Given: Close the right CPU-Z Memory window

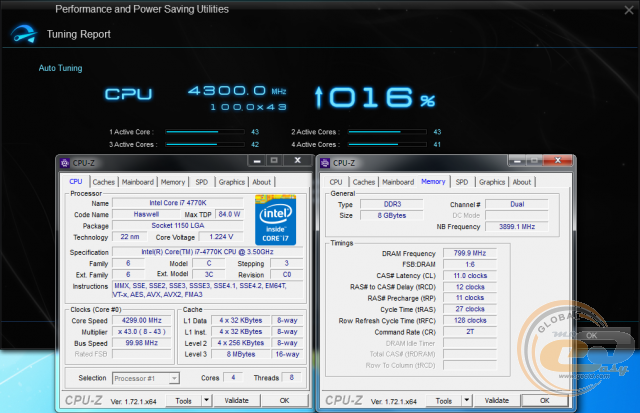Looking at the screenshot, I should point(558,160).
